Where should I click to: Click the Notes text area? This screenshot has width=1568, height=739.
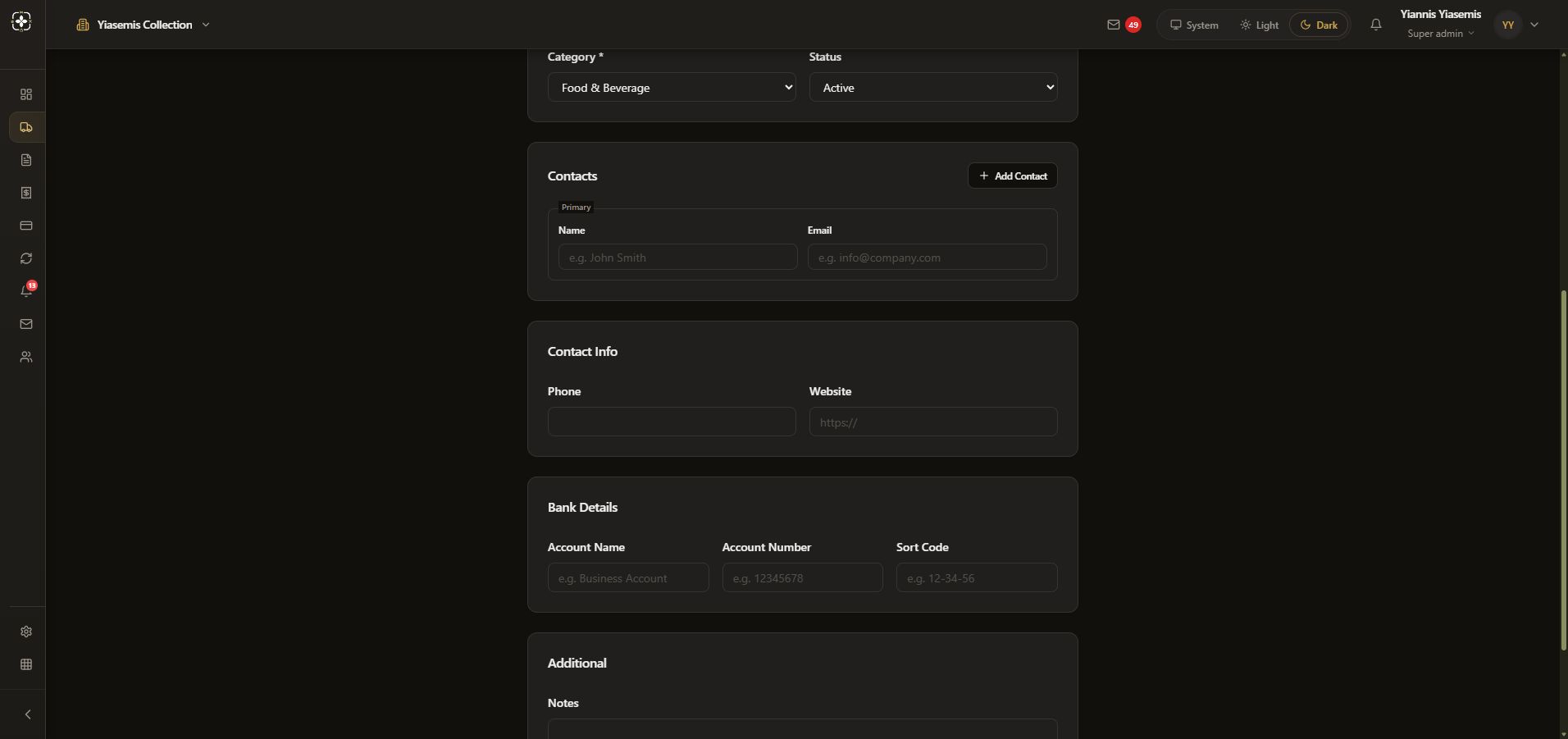802,728
